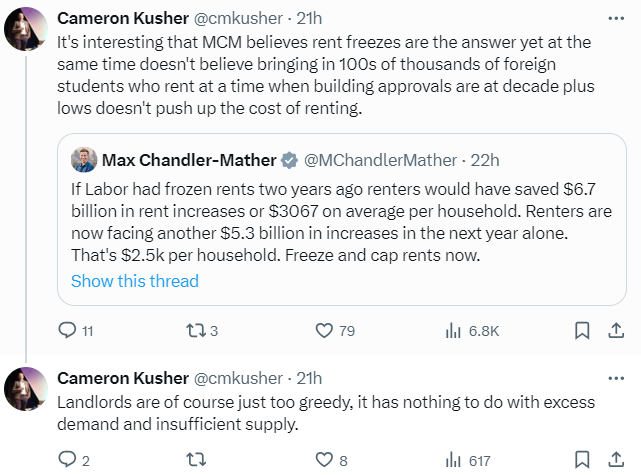Bookmark the first Cameron Kusher tweet
The width and height of the screenshot is (641, 475).
(x=582, y=330)
